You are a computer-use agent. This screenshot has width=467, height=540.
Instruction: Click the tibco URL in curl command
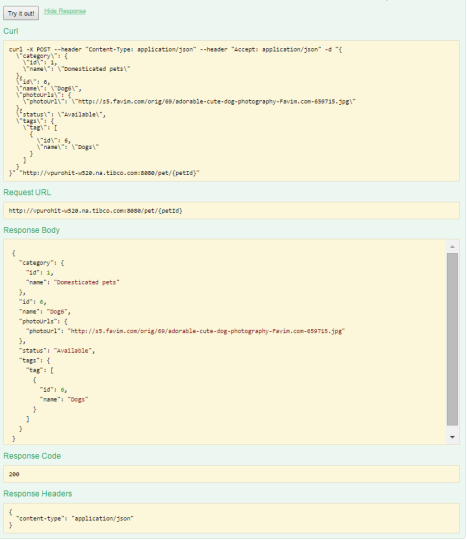coord(110,173)
